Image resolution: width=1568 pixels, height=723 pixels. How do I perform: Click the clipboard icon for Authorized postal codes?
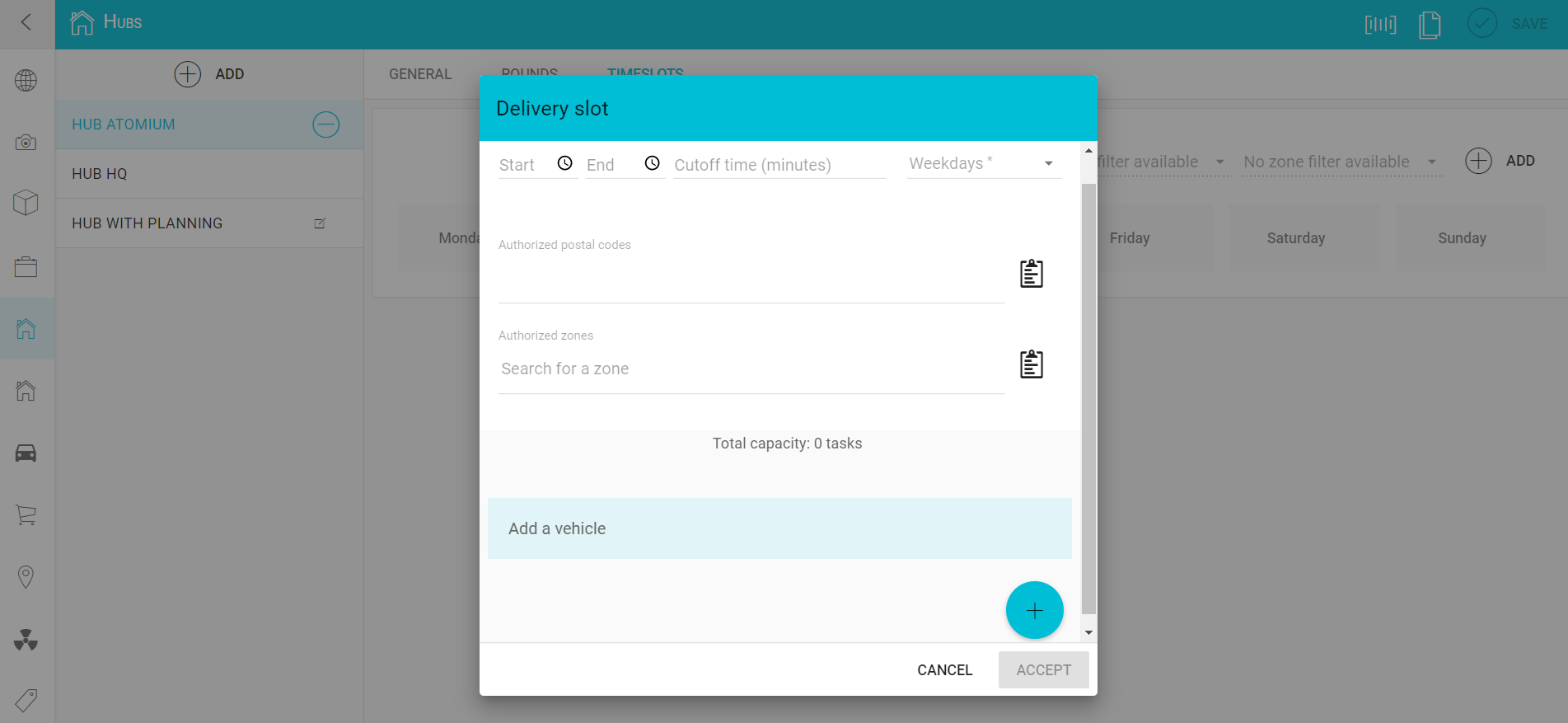tap(1032, 273)
